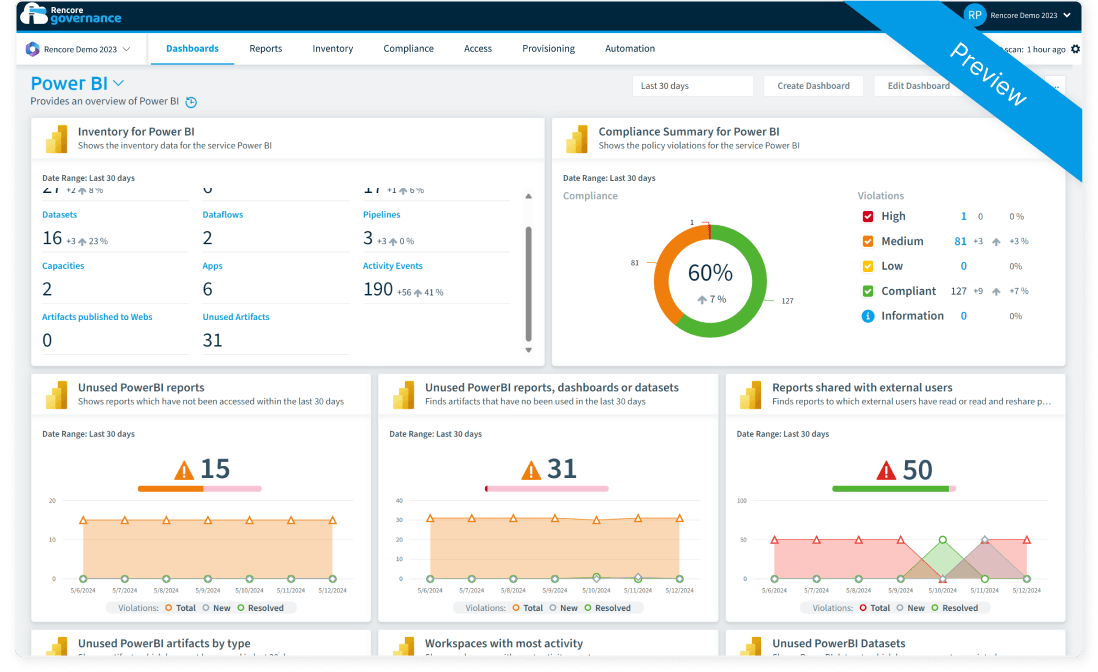This screenshot has width=1098, height=672.
Task: Toggle the Medium violations checkbox off
Action: [869, 241]
